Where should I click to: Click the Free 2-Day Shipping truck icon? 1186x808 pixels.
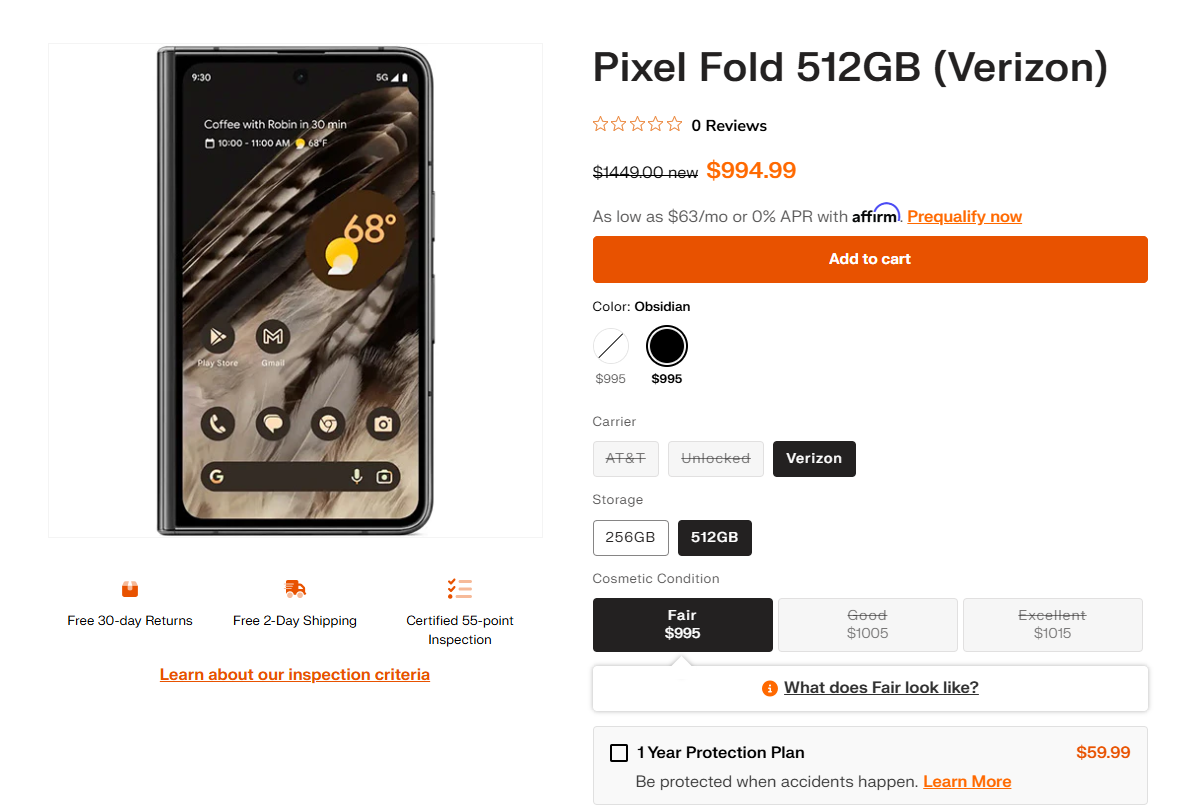pos(295,588)
